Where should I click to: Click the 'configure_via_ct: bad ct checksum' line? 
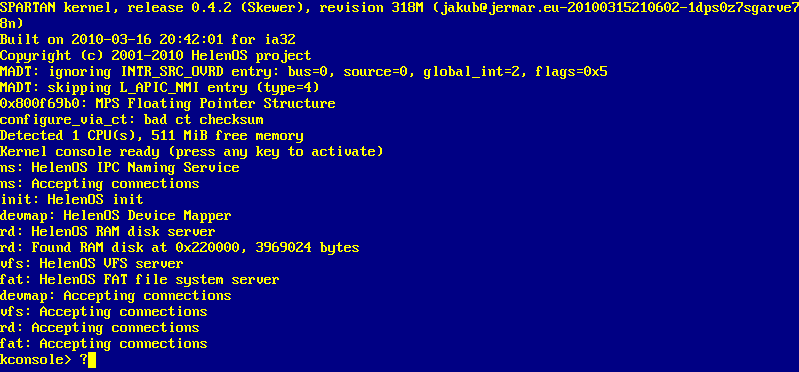[x=131, y=120]
